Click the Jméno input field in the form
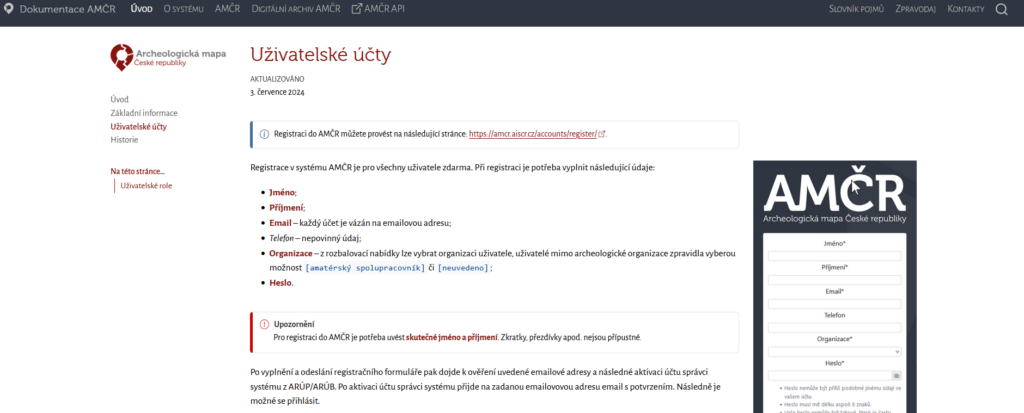 tap(834, 256)
